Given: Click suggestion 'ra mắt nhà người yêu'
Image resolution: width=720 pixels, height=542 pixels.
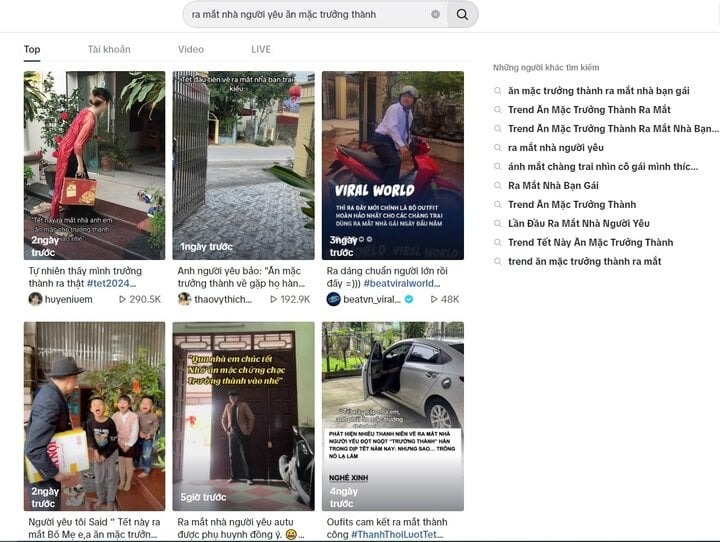Looking at the screenshot, I should coord(556,148).
